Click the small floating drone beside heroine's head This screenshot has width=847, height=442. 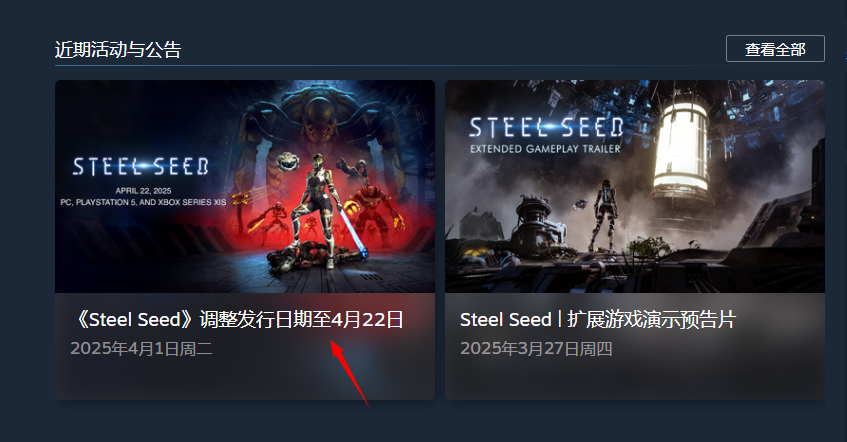(x=287, y=162)
